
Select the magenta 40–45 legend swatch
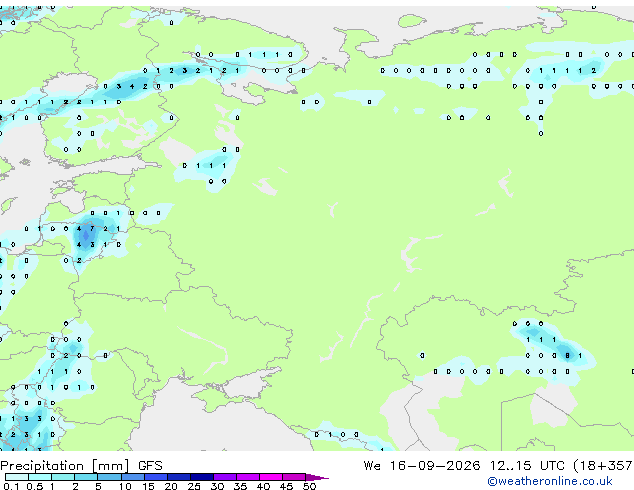coord(271,477)
